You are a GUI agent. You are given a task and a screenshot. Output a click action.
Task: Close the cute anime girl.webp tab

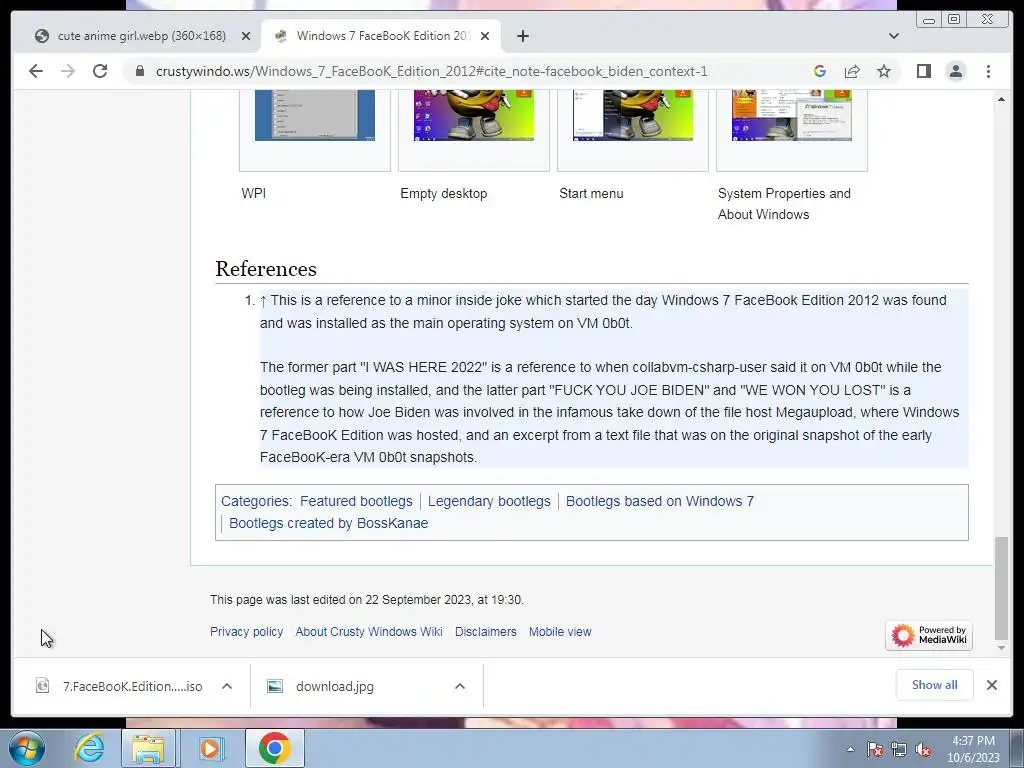246,36
